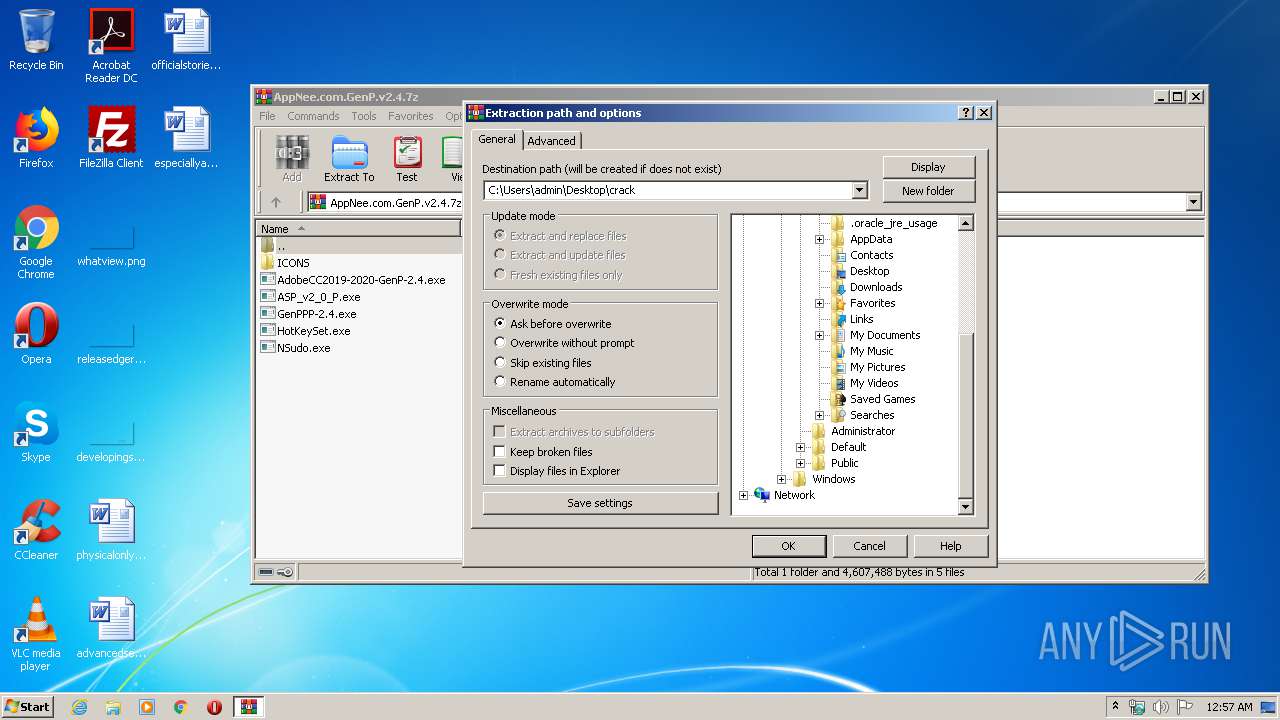Viewport: 1280px width, 720px height.
Task: Open the Commands menu in WinRAR
Action: [313, 116]
